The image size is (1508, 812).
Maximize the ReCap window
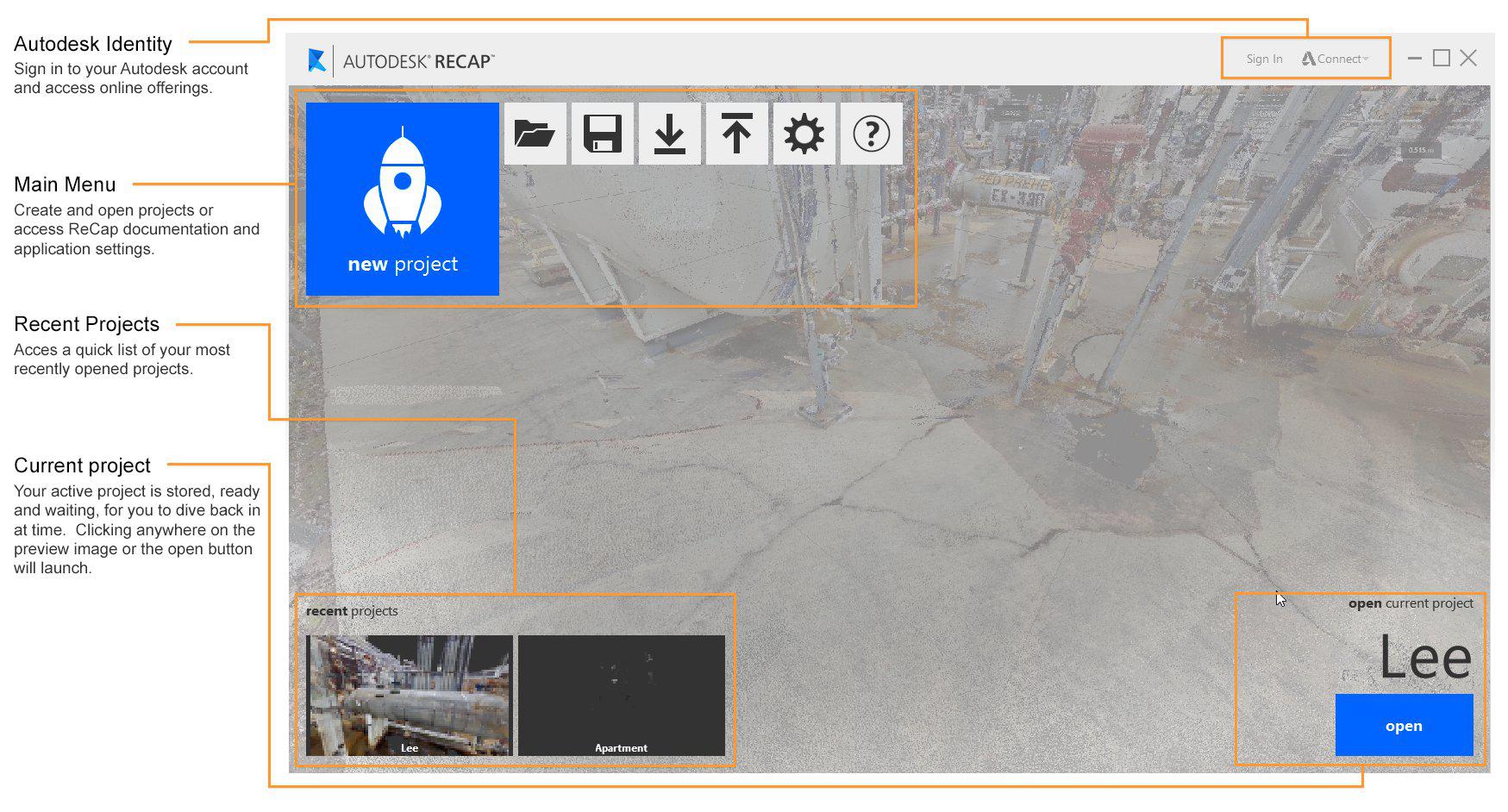[x=1442, y=58]
